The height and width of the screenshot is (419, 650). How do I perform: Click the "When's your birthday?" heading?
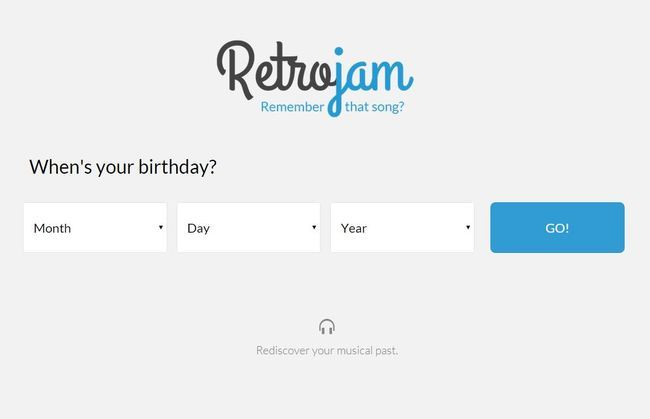click(123, 167)
